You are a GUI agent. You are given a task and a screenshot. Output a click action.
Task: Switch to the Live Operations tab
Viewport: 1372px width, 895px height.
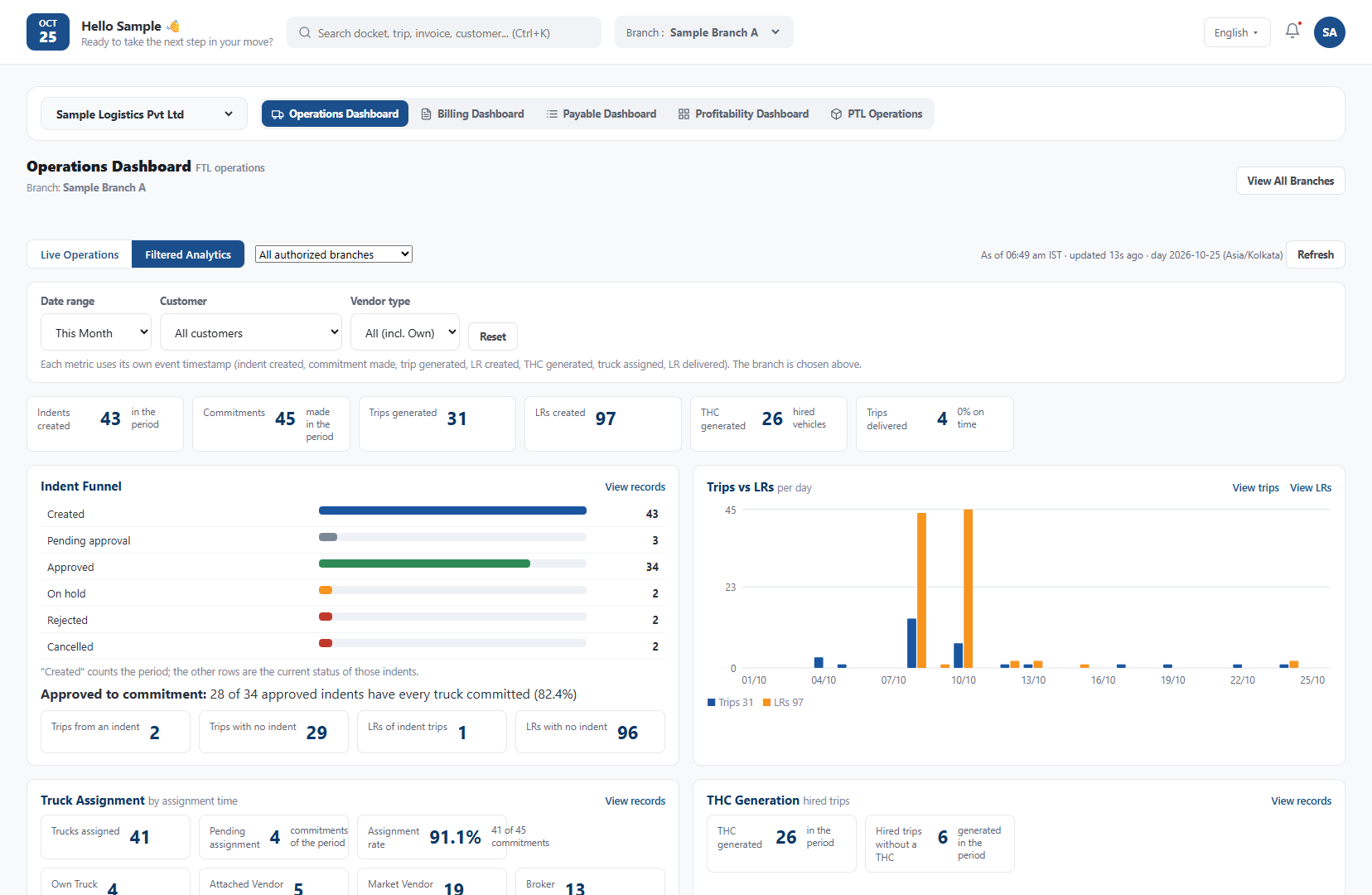click(80, 254)
